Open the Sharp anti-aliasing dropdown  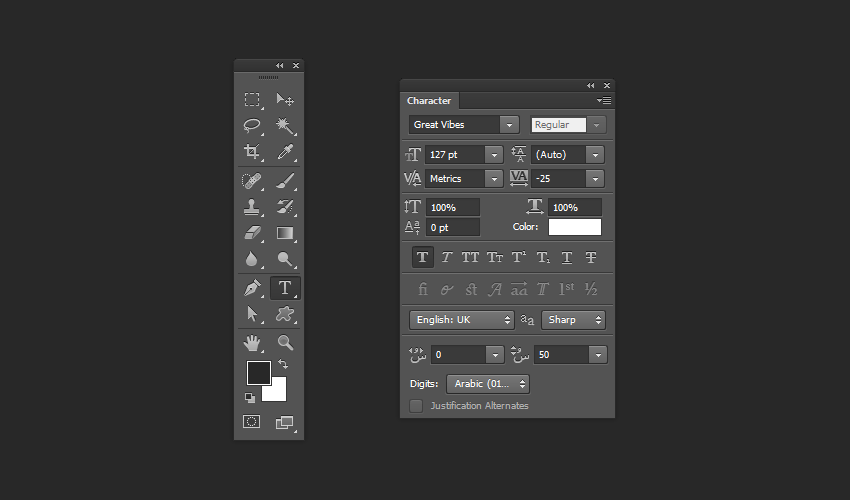[573, 320]
